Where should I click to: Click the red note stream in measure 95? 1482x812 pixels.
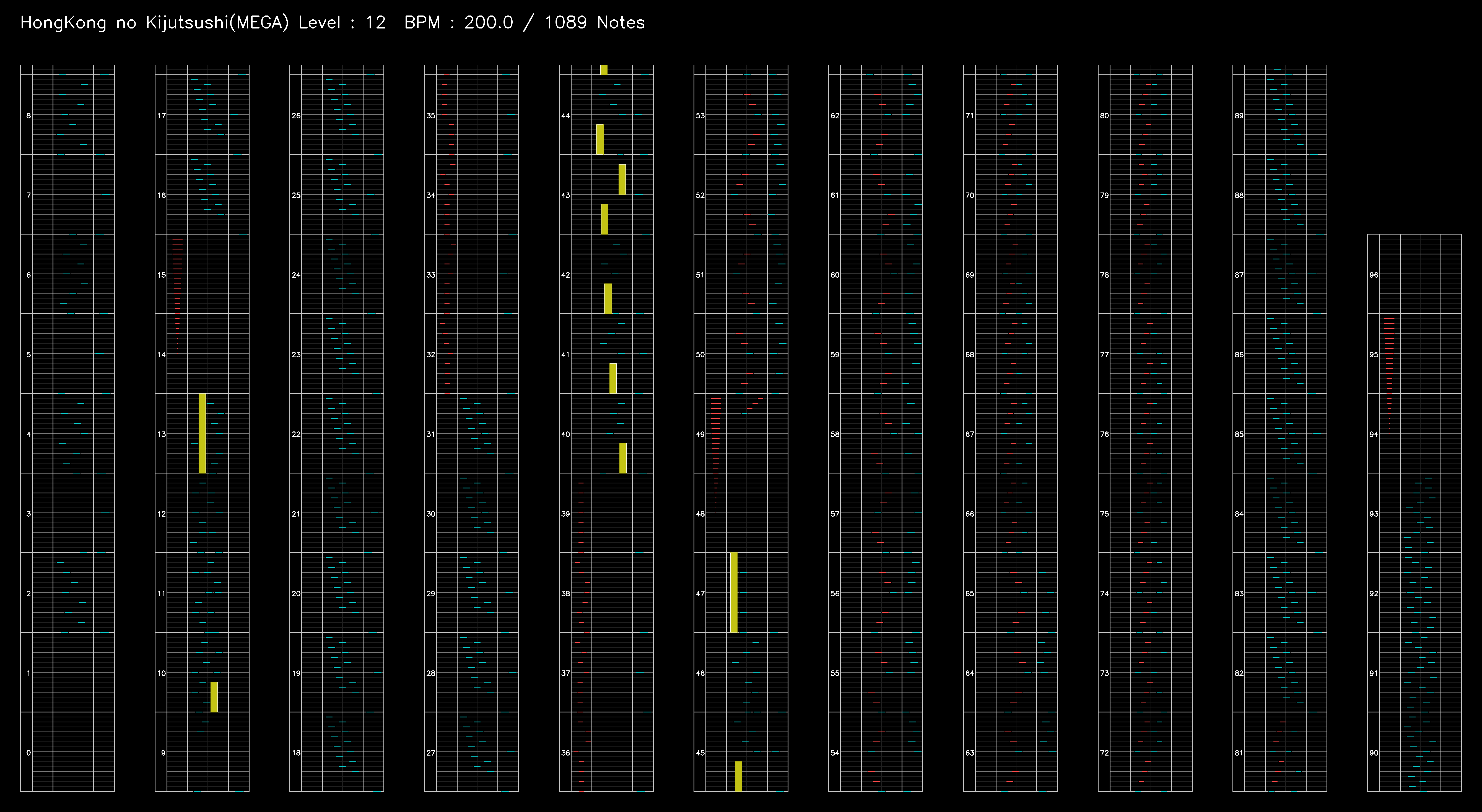coord(1389,373)
